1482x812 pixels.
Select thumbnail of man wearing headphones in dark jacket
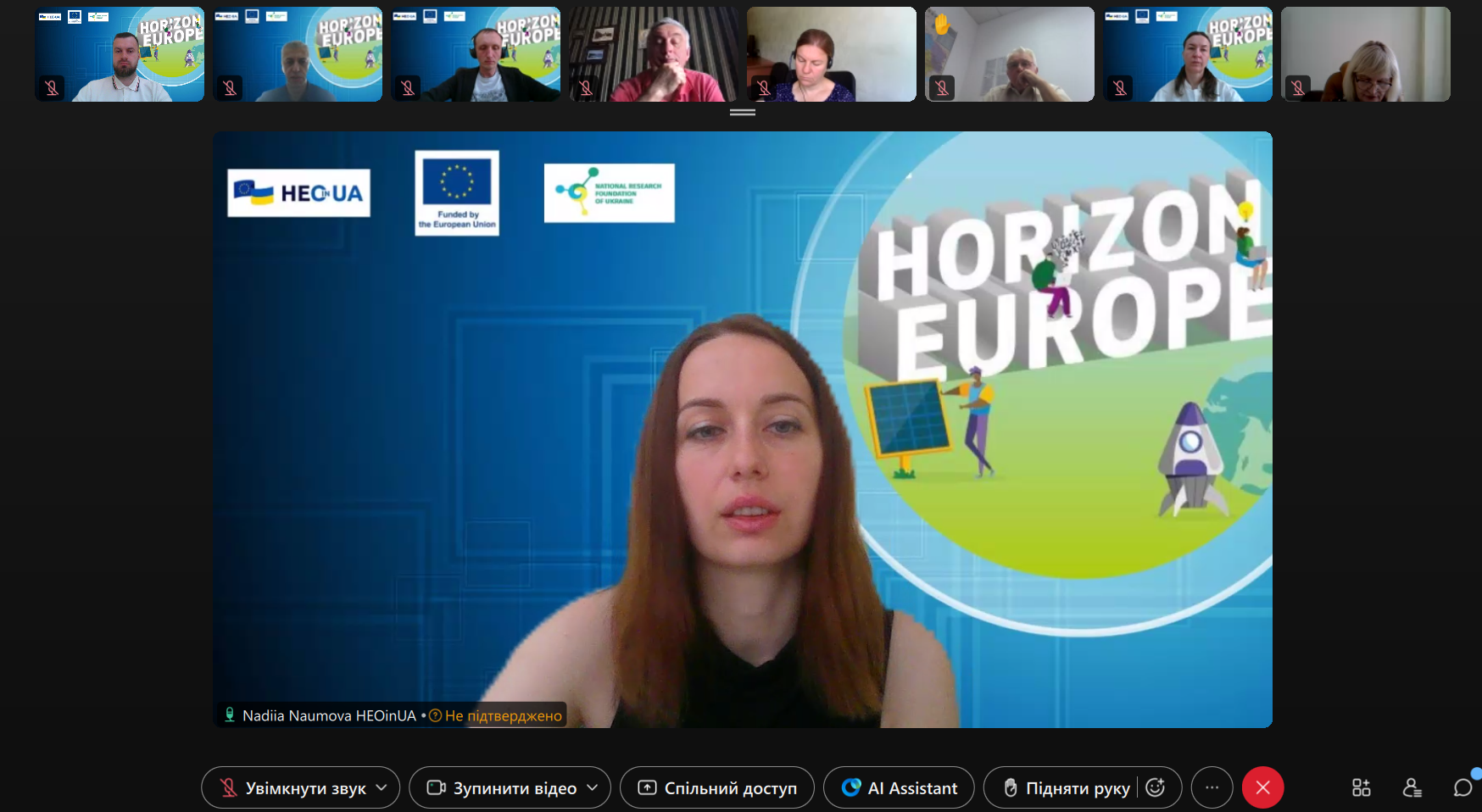click(476, 54)
